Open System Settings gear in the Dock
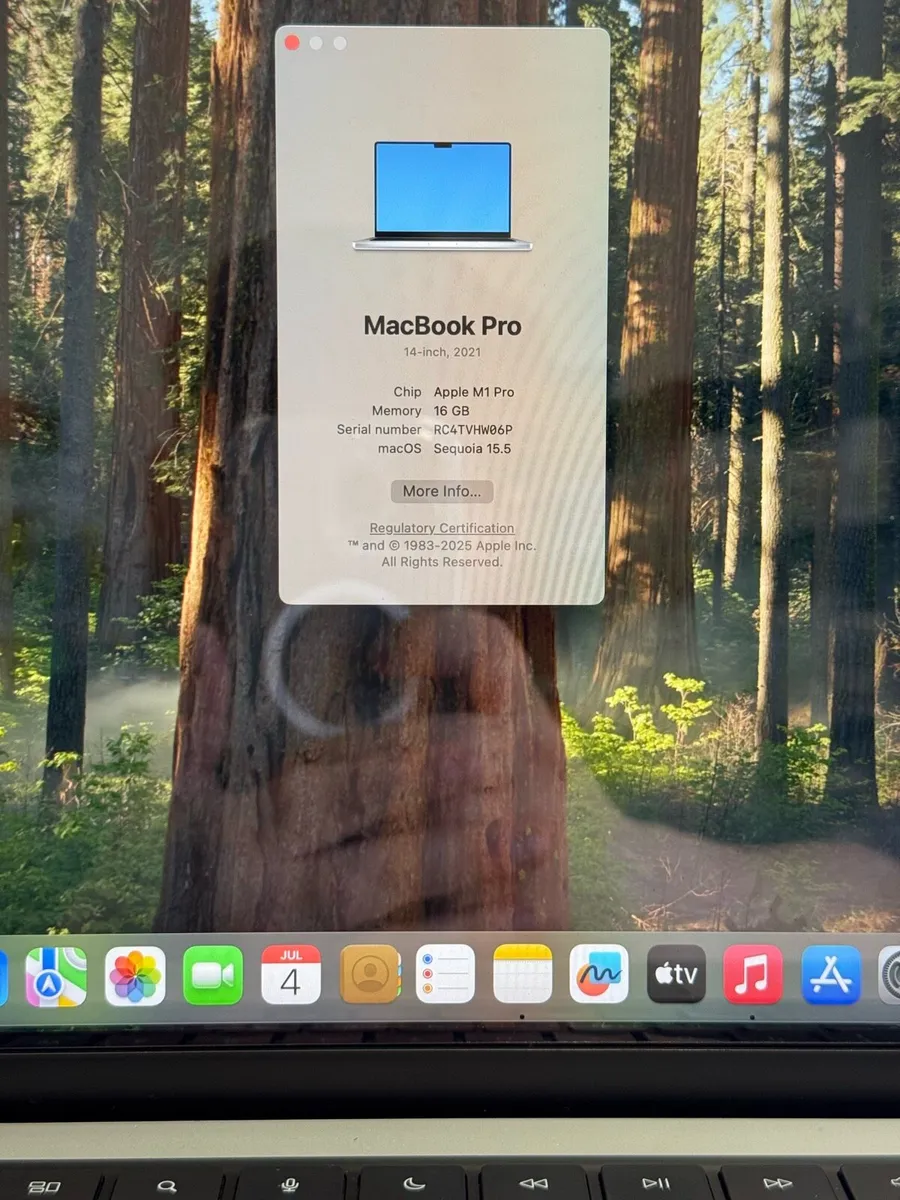Screen dimensions: 900x1200 890,975
